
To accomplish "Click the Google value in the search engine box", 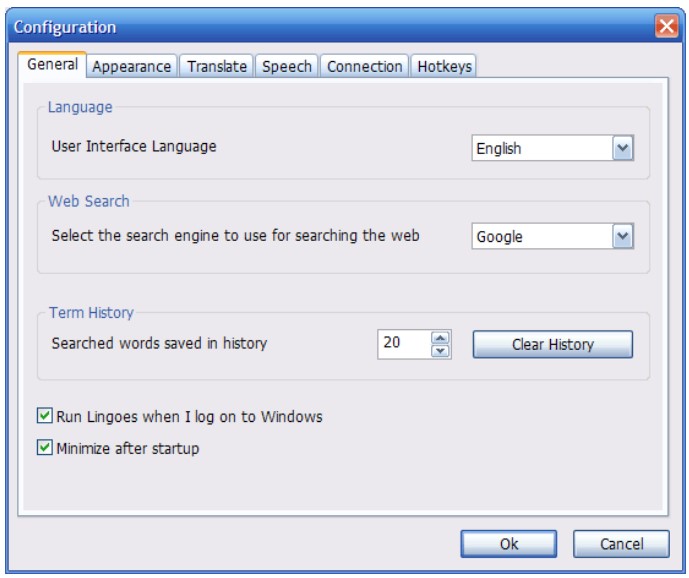I will (x=540, y=238).
